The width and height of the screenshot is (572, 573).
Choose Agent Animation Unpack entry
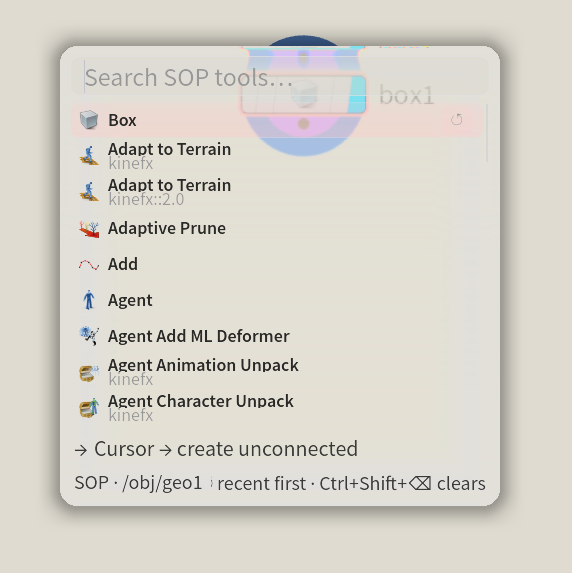[x=277, y=372]
